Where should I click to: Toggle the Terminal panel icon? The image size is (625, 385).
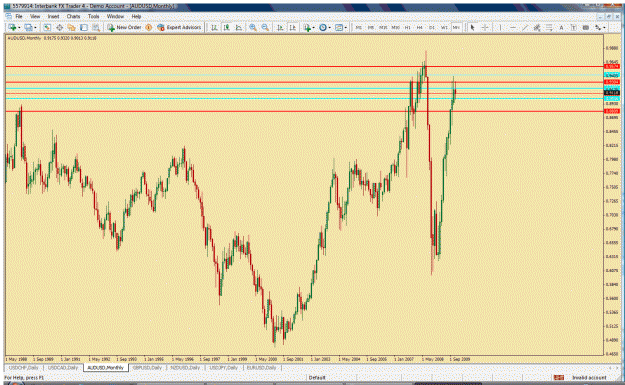tap(84, 28)
